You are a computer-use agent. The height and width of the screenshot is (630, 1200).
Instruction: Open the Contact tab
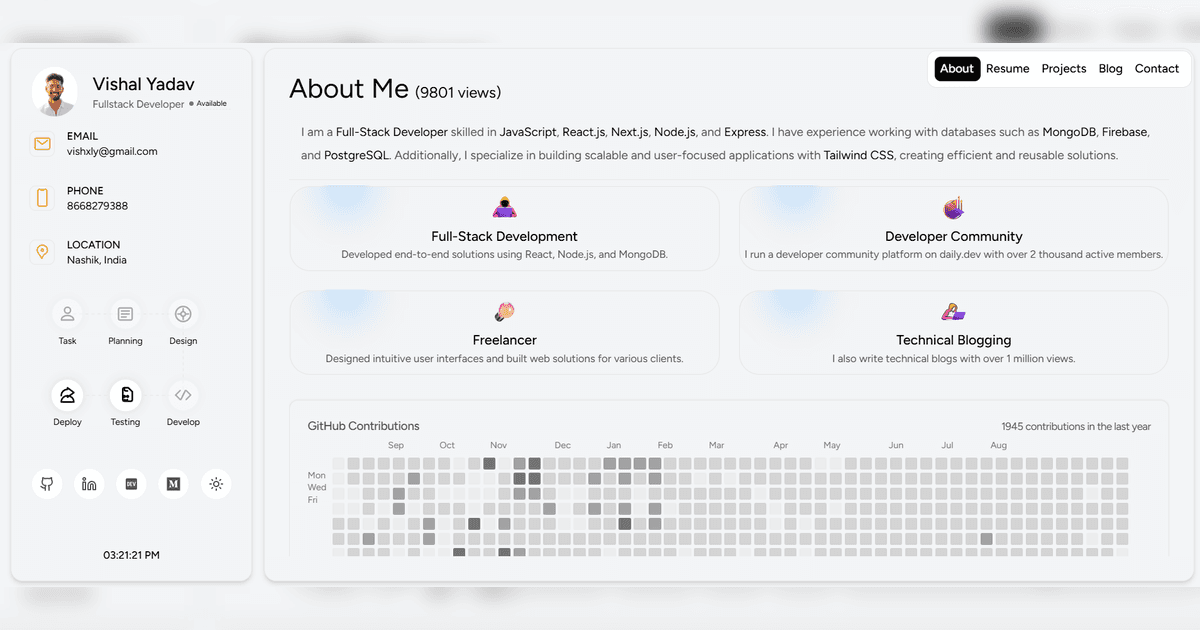(1156, 69)
